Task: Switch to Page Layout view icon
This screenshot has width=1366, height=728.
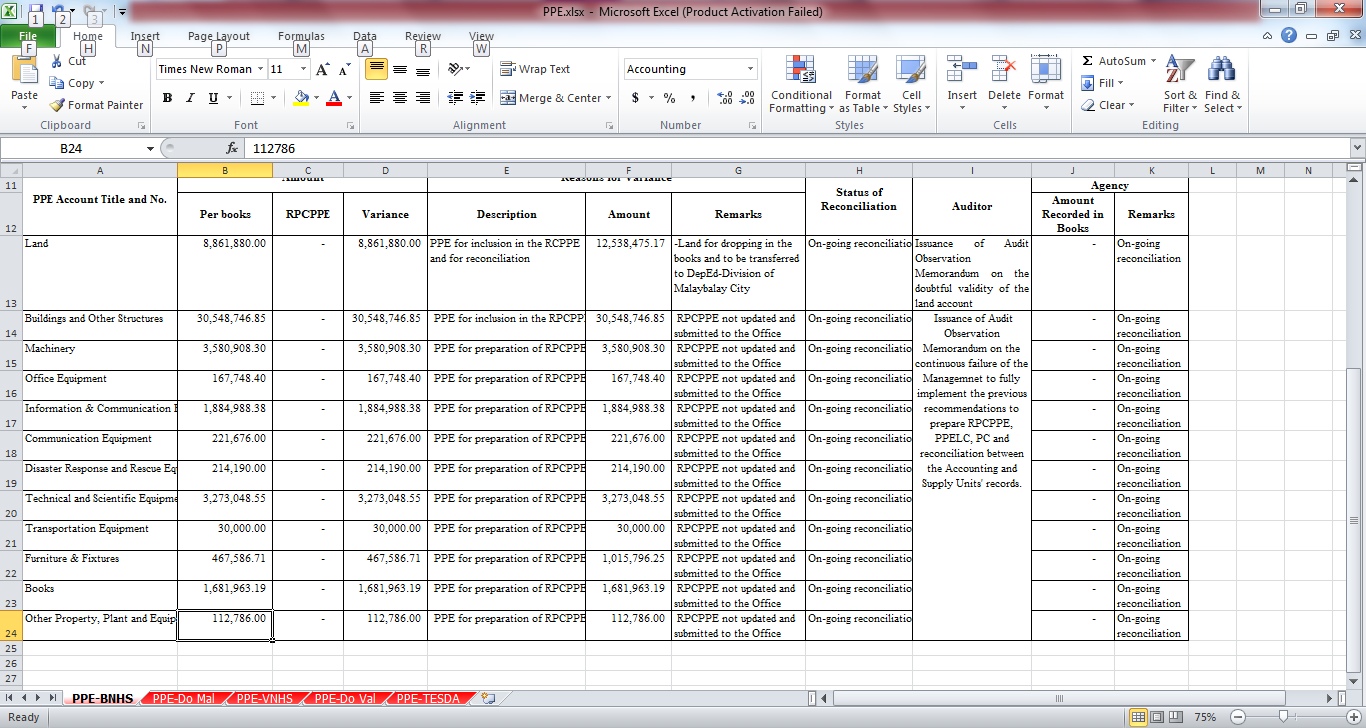Action: tap(1159, 717)
